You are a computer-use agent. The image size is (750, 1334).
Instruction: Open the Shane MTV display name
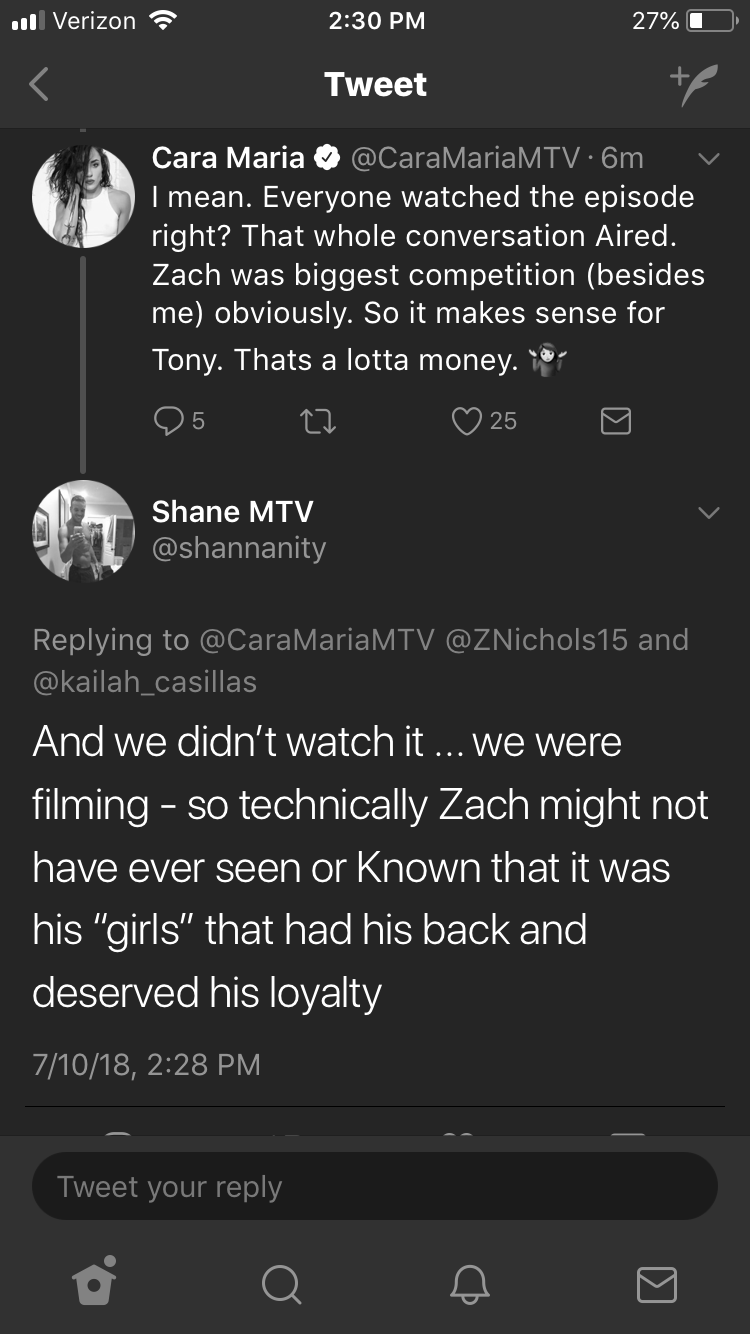tap(232, 512)
